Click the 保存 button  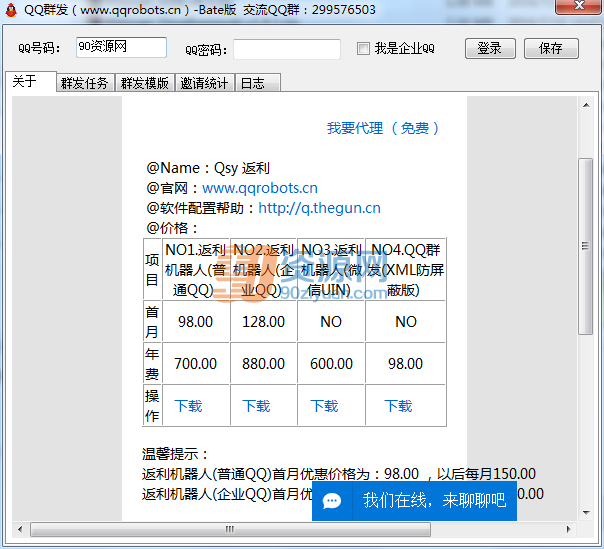551,49
